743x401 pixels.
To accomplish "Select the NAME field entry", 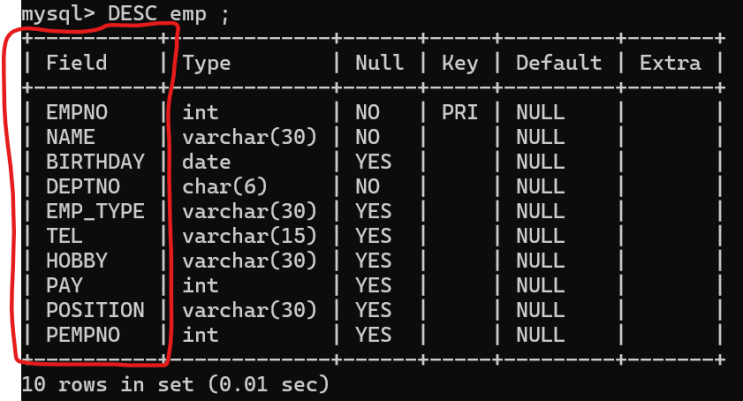I will tap(70, 137).
